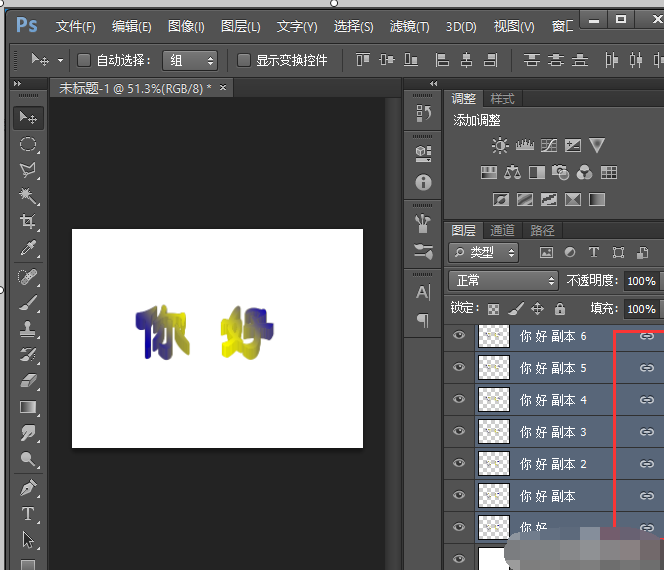Enable 自动选择 checkbox
The height and width of the screenshot is (570, 664).
(x=84, y=60)
